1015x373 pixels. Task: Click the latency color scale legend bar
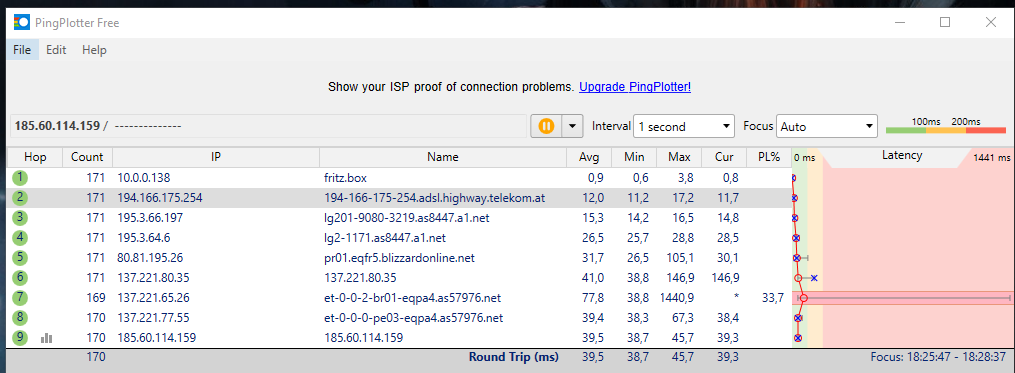946,131
